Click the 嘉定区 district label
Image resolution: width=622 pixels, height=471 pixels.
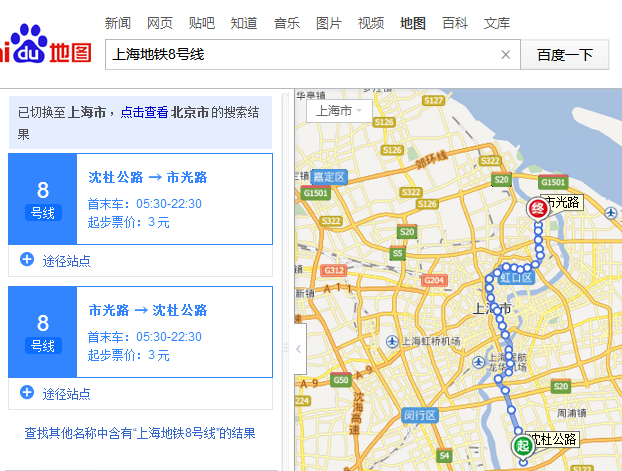click(329, 177)
